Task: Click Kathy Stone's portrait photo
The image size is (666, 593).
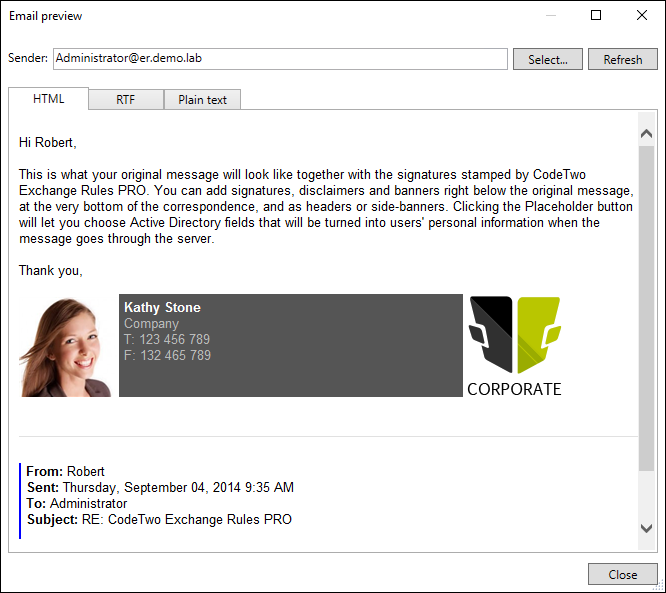Action: point(65,347)
